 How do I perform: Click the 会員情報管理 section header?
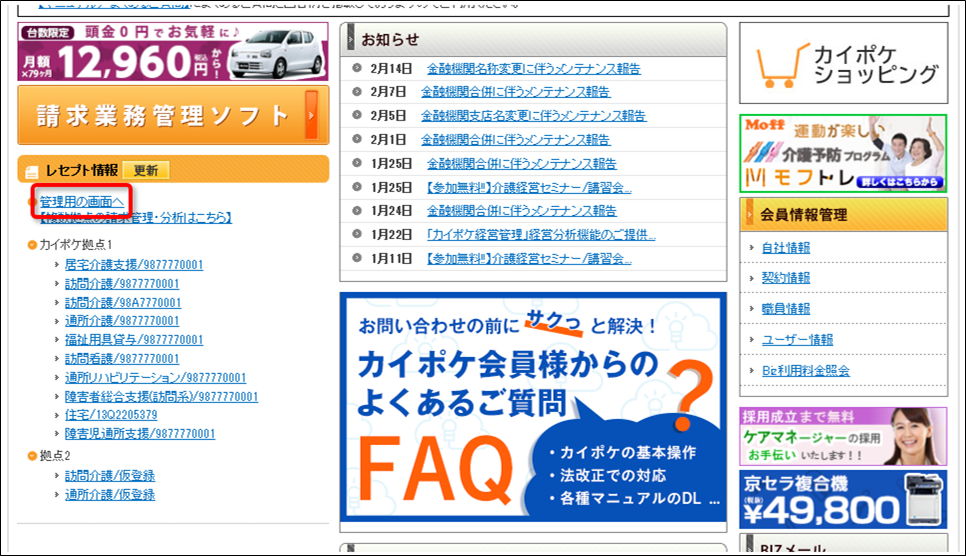(843, 215)
